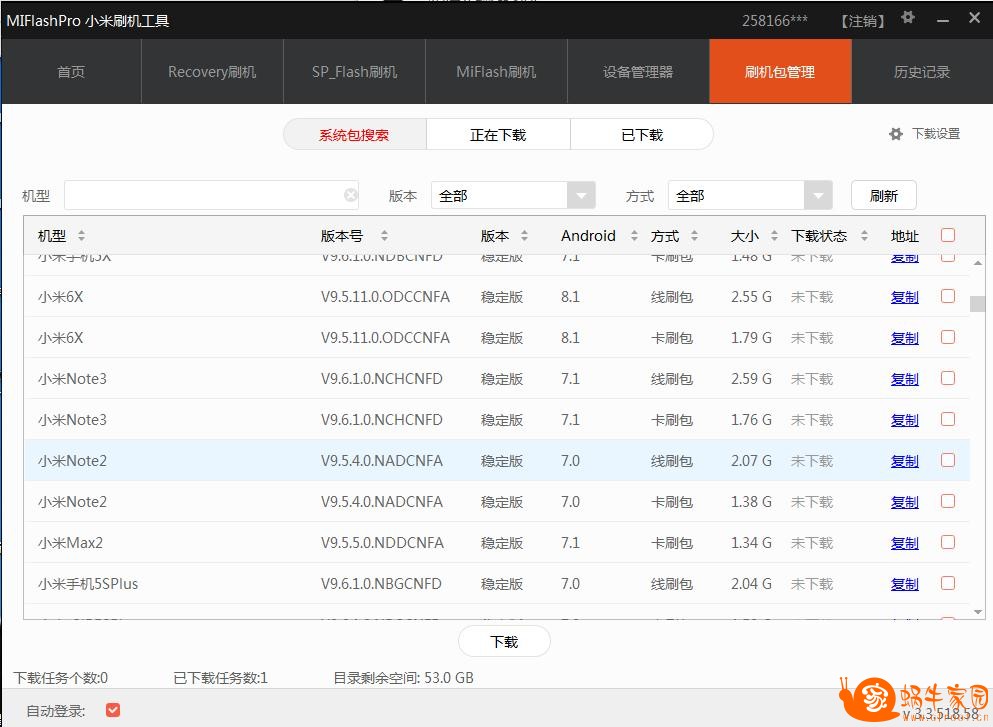Sort by Android column arrows
This screenshot has height=727, width=993.
coord(634,236)
